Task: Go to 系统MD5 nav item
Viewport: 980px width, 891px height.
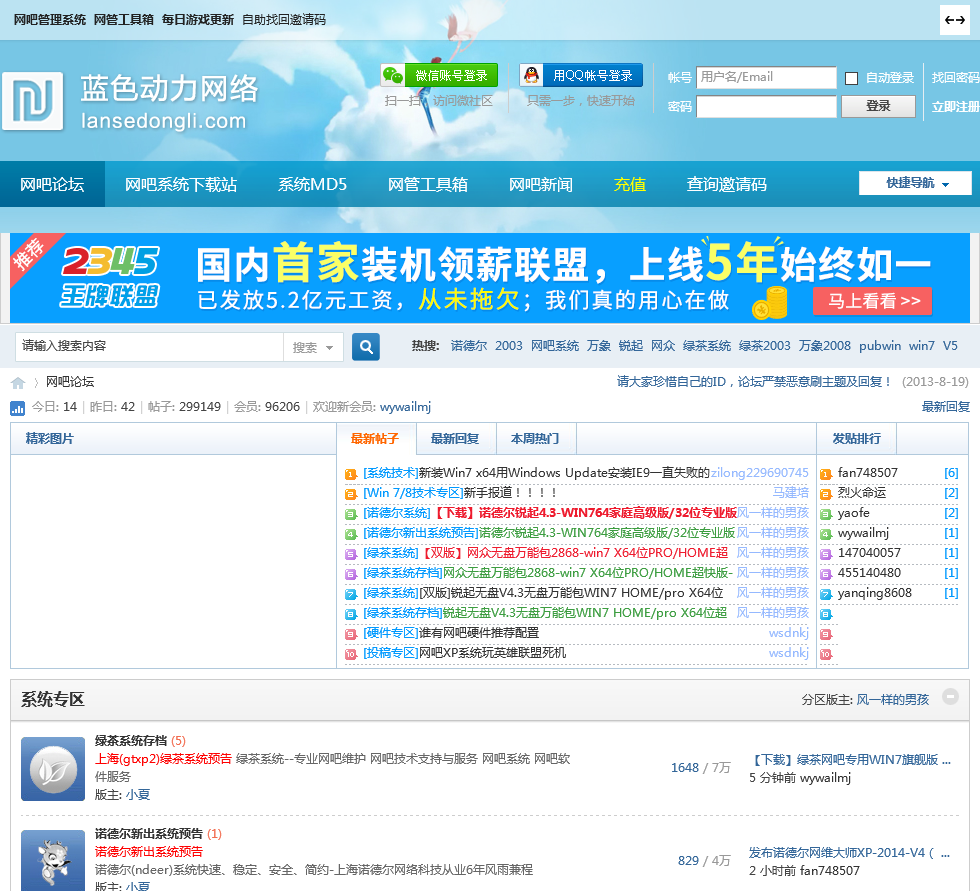Action: [312, 184]
